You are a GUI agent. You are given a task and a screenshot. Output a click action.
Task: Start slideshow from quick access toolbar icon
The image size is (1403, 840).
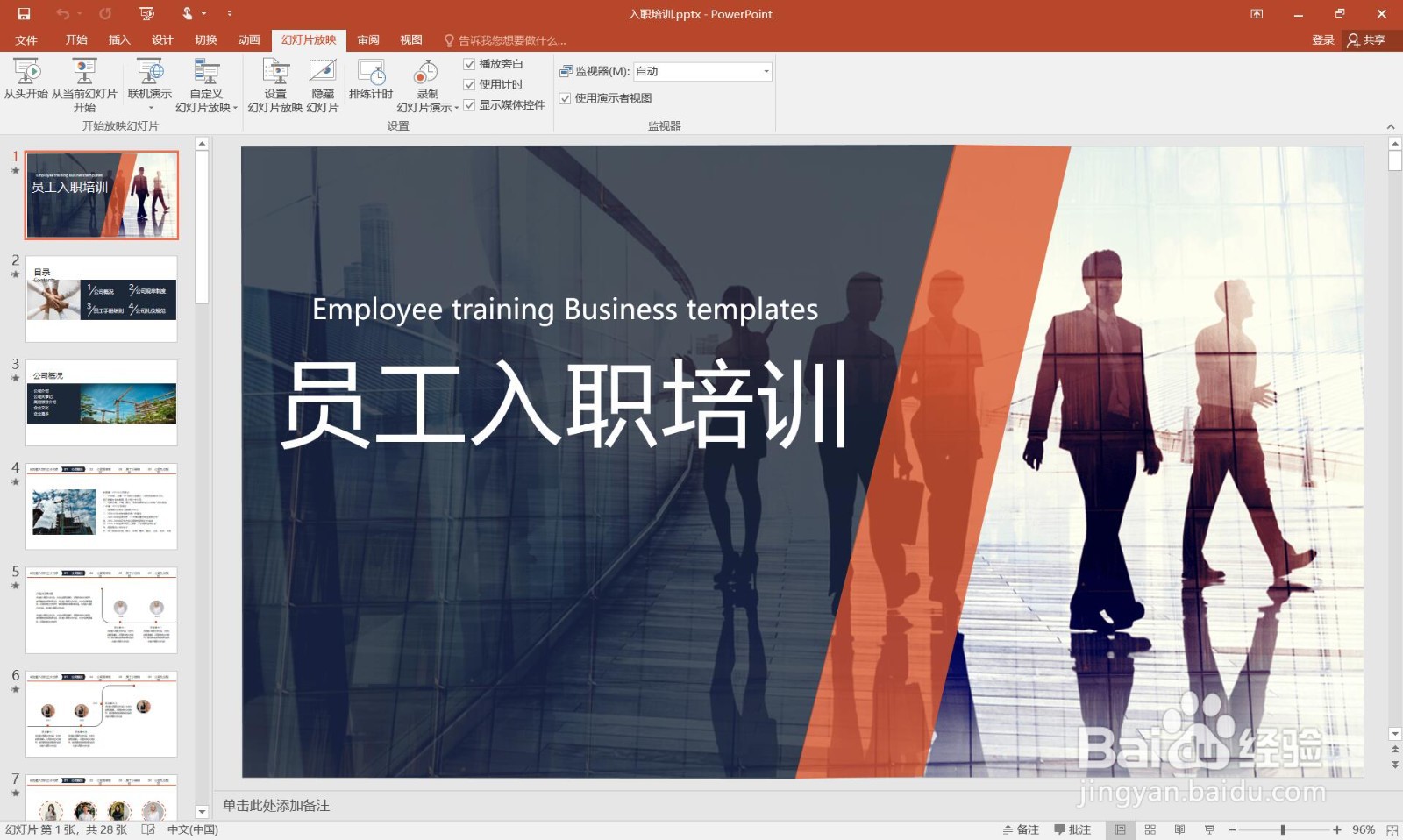coord(146,14)
